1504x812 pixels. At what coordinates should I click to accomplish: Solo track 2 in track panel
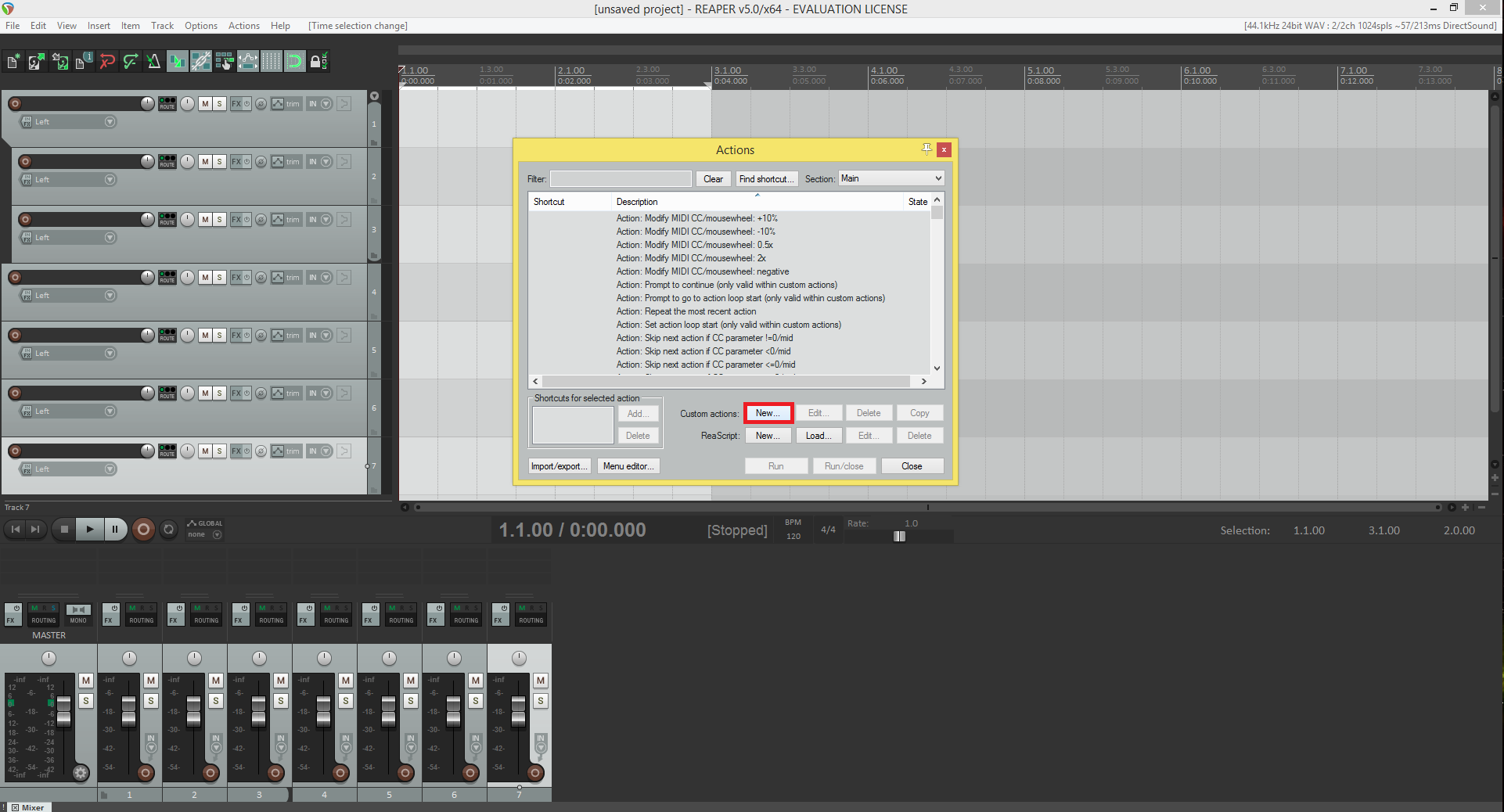[219, 162]
